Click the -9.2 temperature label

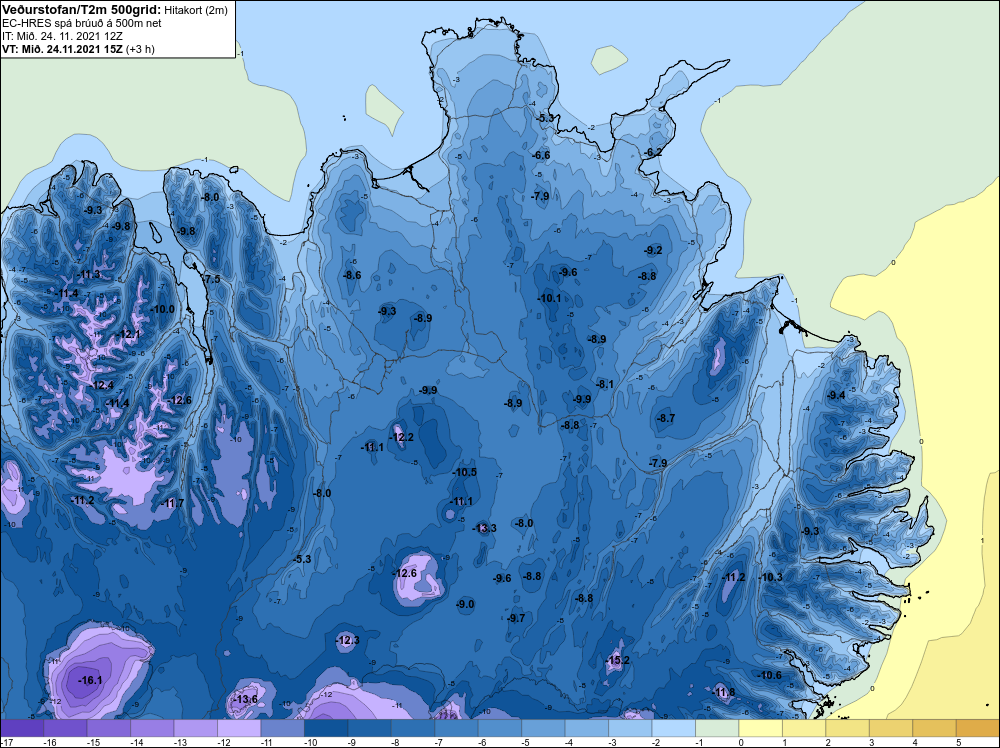653,251
